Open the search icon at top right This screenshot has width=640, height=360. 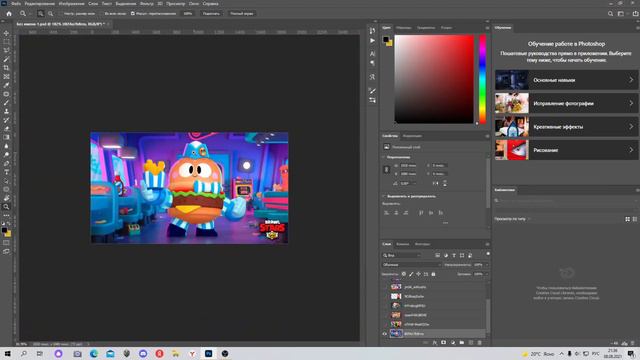coord(610,13)
